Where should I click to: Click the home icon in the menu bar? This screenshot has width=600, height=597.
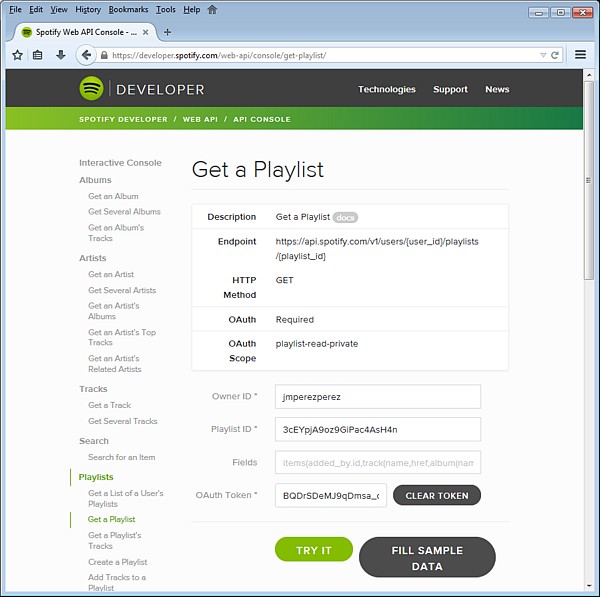(x=212, y=9)
